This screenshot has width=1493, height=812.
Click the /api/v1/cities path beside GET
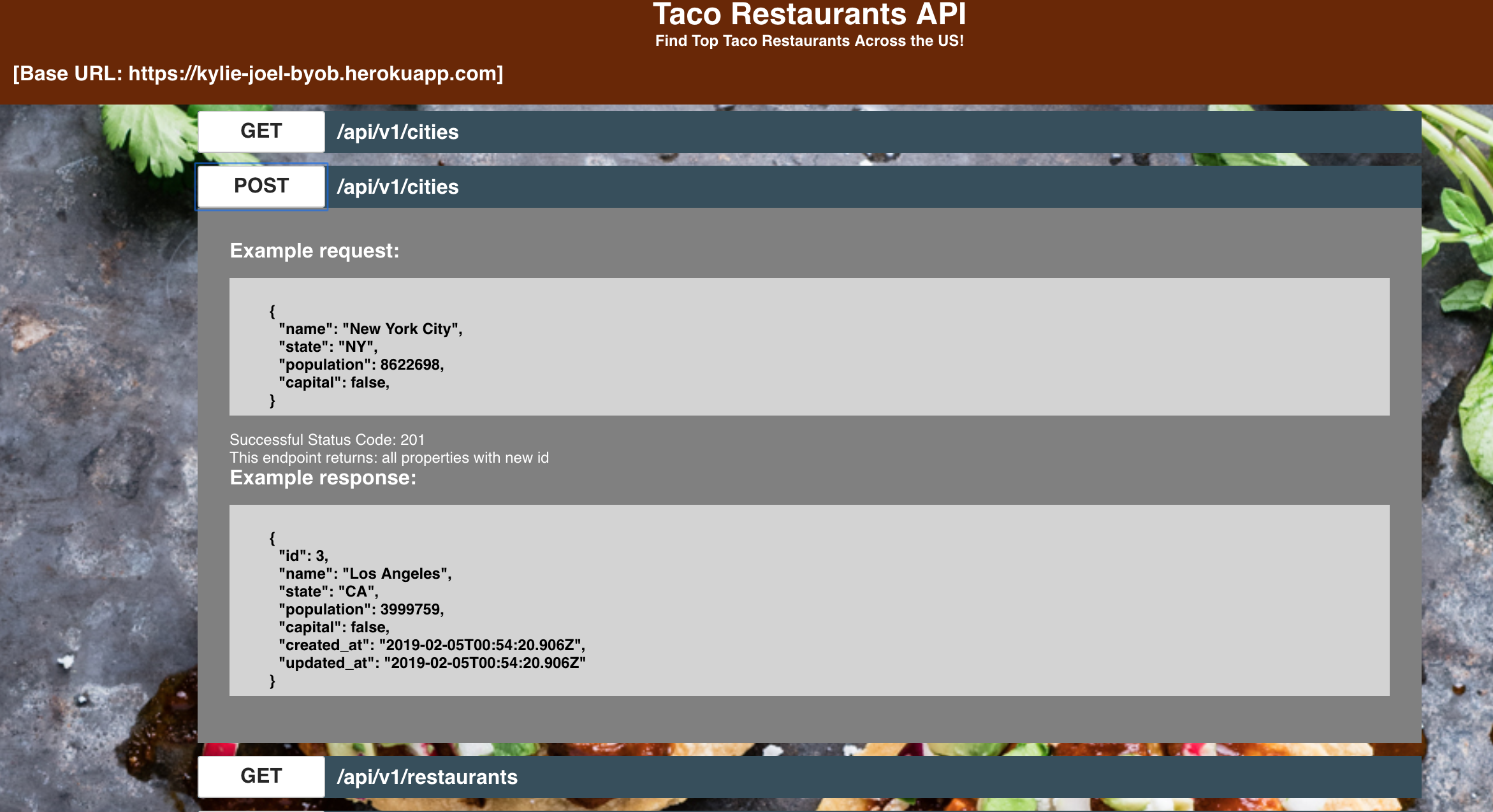click(x=397, y=132)
